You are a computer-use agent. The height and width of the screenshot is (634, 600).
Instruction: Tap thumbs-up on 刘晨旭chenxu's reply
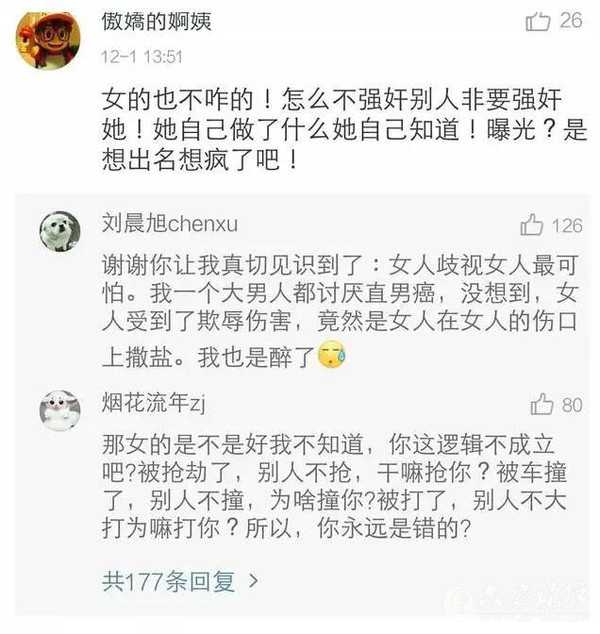pyautogui.click(x=531, y=225)
